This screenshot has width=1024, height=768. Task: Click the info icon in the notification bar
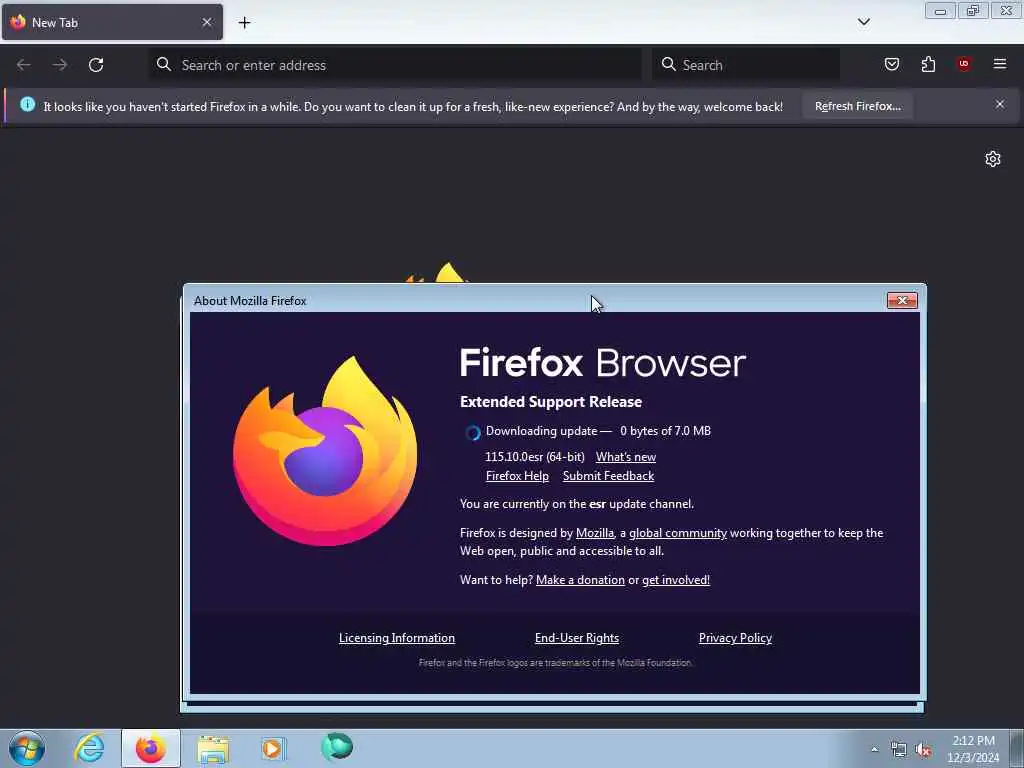(x=27, y=104)
